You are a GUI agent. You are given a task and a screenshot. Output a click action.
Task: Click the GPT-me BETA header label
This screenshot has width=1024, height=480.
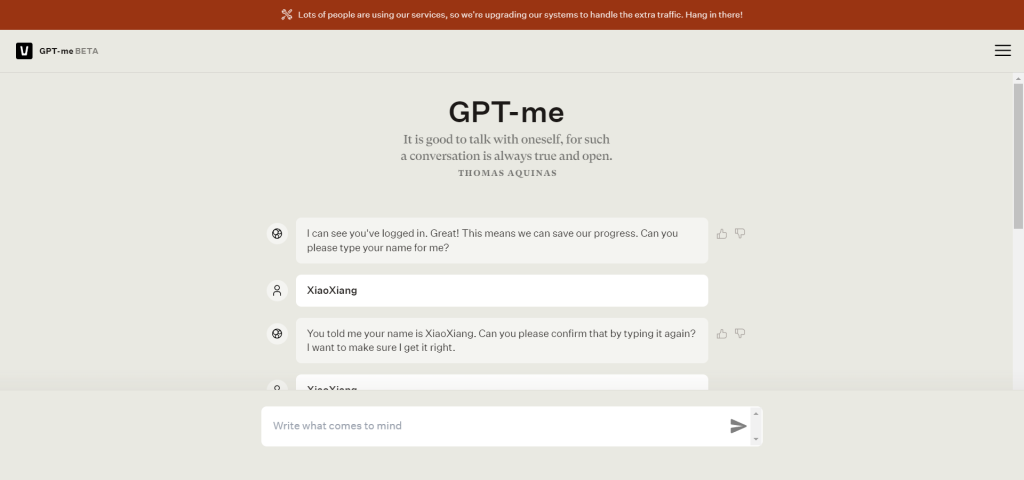pos(69,51)
